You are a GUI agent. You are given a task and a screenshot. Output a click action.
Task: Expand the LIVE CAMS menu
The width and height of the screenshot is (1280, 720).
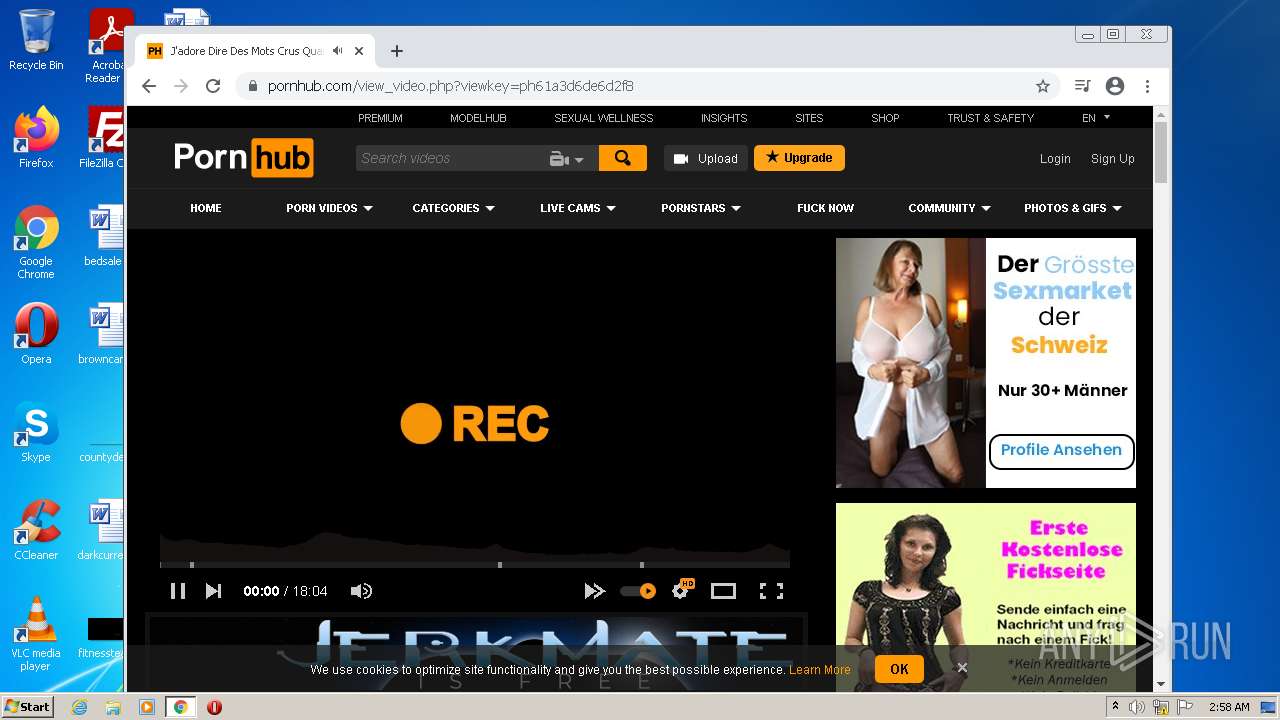click(x=578, y=208)
